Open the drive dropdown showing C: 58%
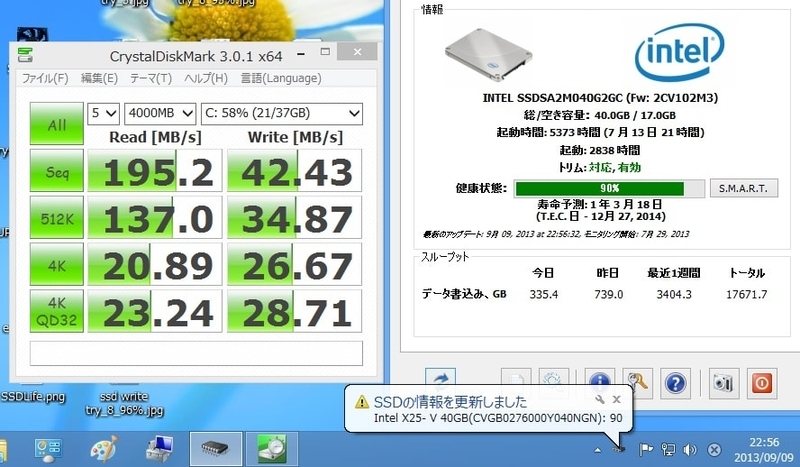The width and height of the screenshot is (800, 467). tap(282, 113)
